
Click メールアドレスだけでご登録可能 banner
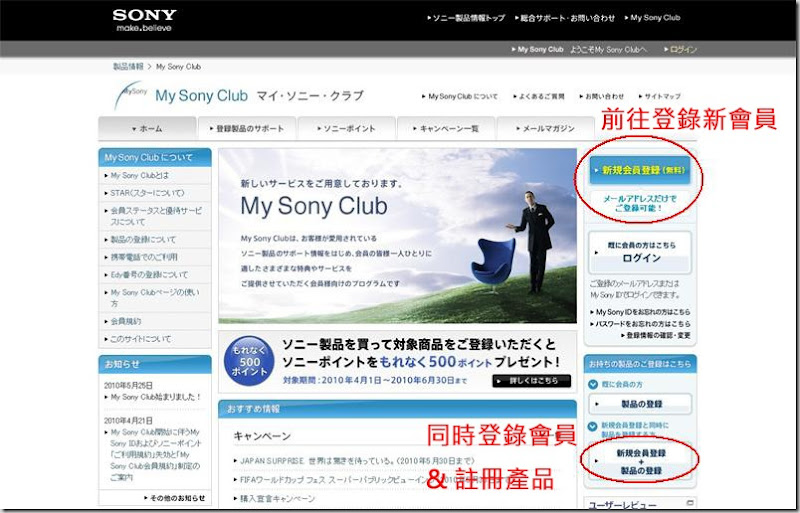click(640, 203)
